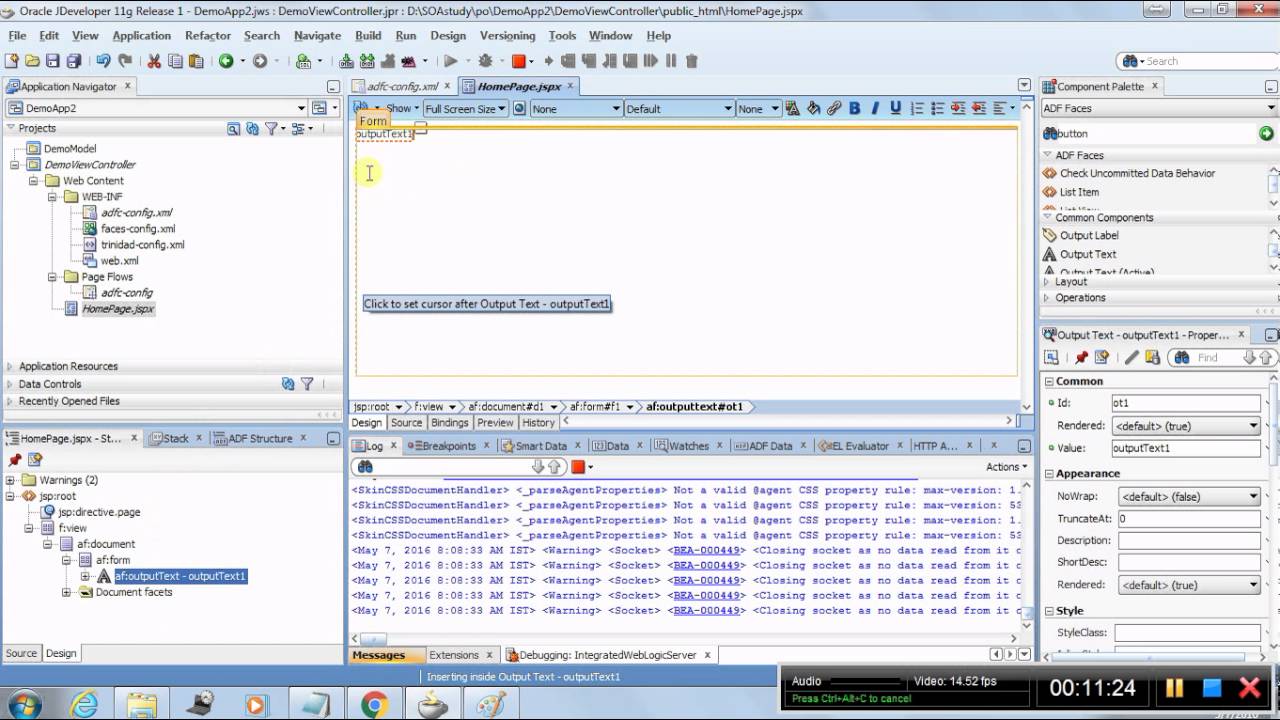Click the Paste toolbar icon
Screen dimensions: 1280x720
(194, 61)
